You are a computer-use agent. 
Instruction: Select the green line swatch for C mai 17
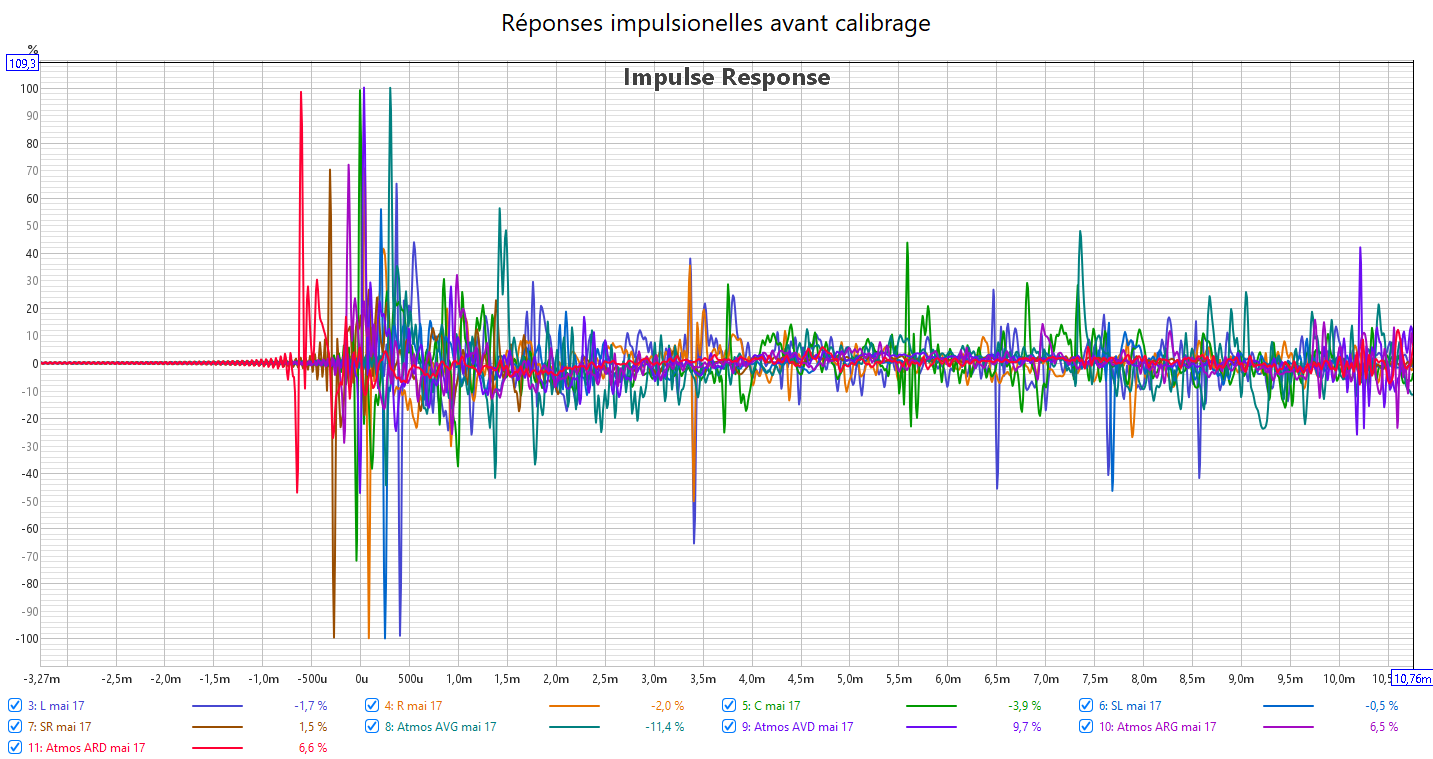[931, 706]
